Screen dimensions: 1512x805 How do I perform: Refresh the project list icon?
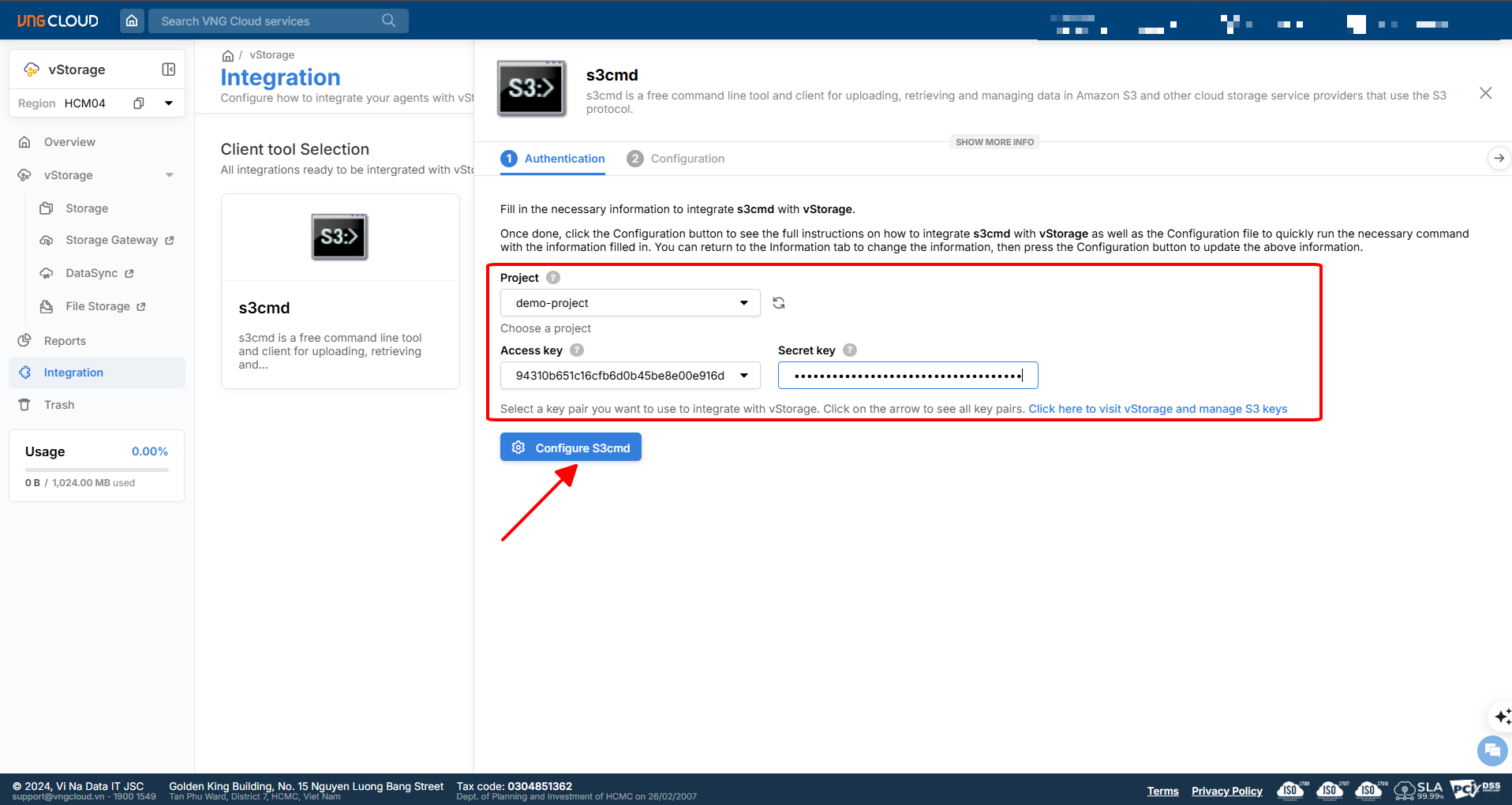click(x=779, y=303)
